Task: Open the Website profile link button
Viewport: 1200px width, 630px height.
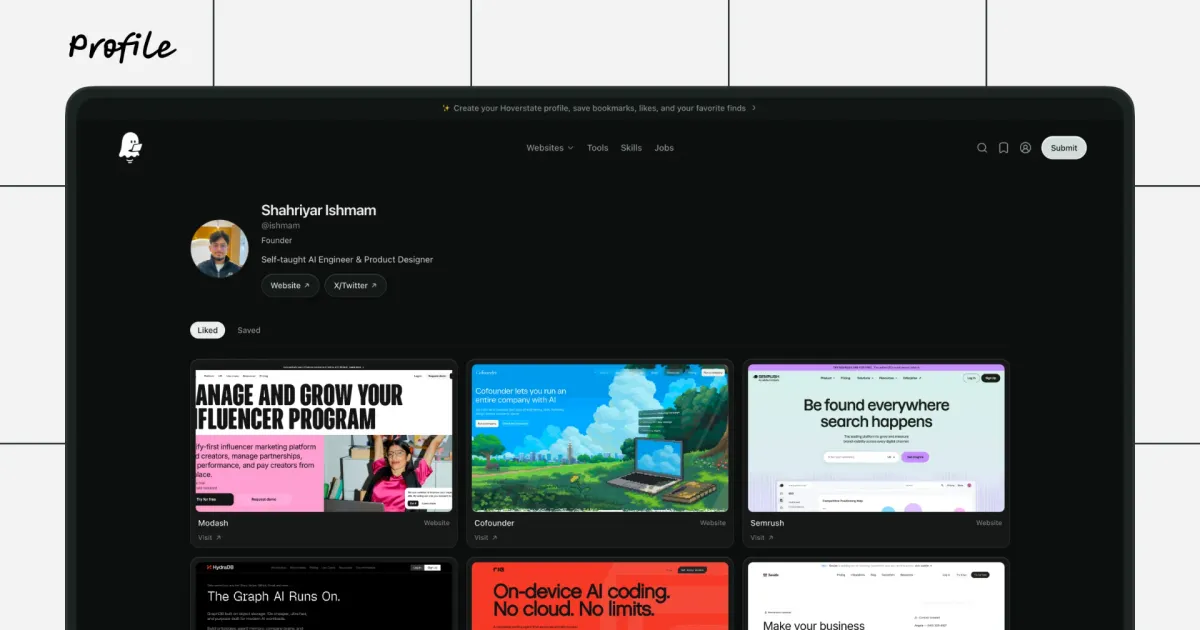Action: [x=290, y=286]
